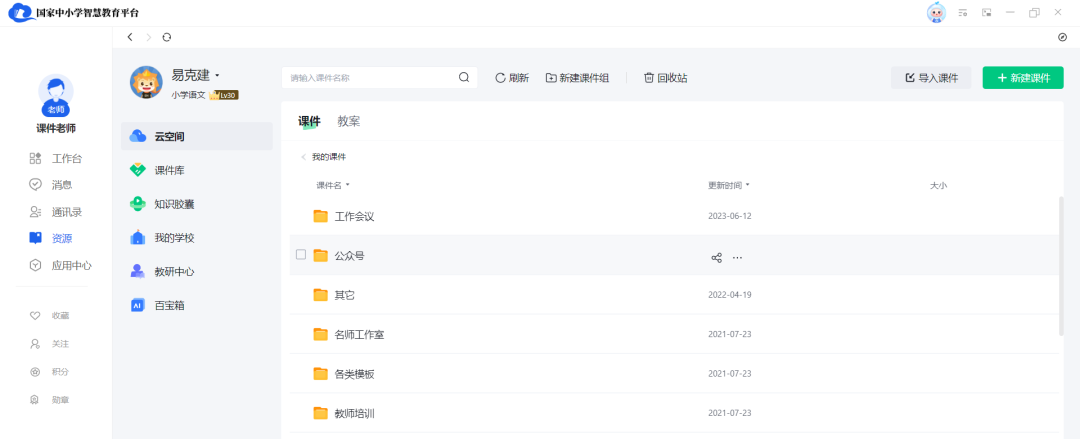Switch to the 教案 tab
This screenshot has width=1080, height=439.
(x=348, y=122)
